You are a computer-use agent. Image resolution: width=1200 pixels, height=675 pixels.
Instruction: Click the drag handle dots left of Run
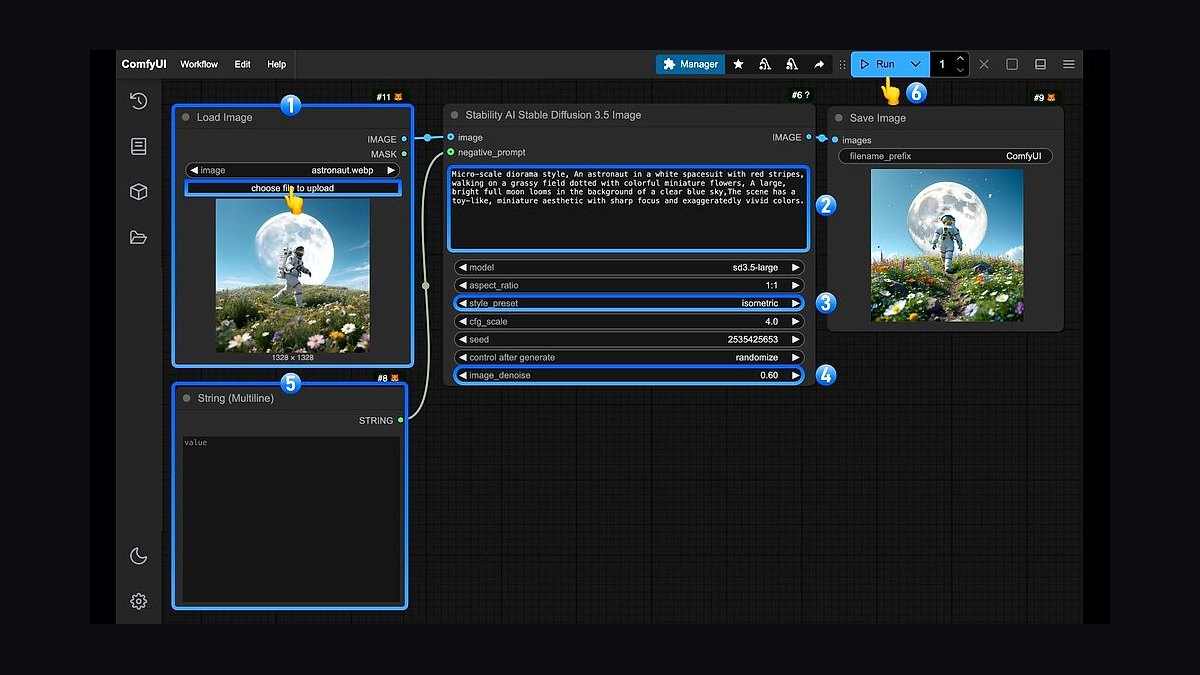842,64
